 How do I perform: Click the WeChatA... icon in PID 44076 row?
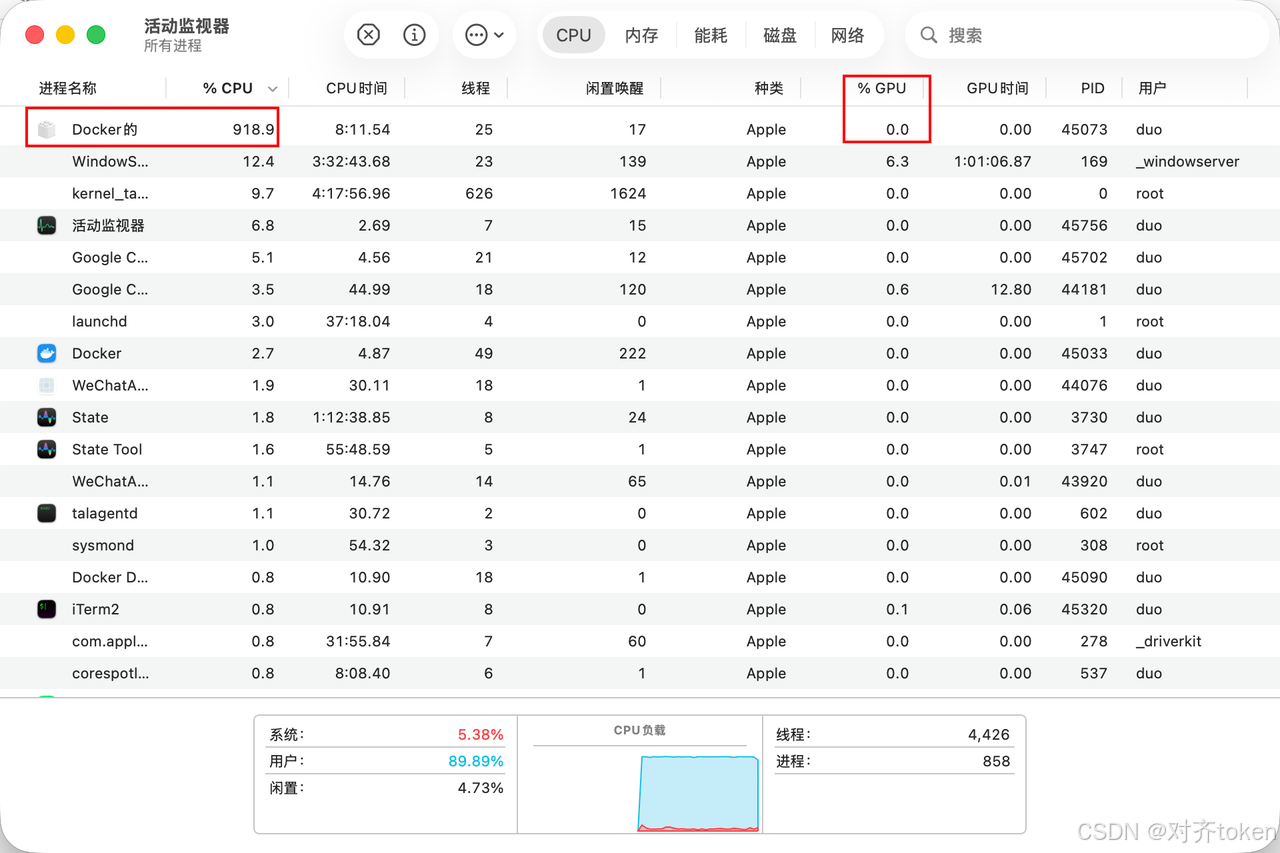coord(47,385)
